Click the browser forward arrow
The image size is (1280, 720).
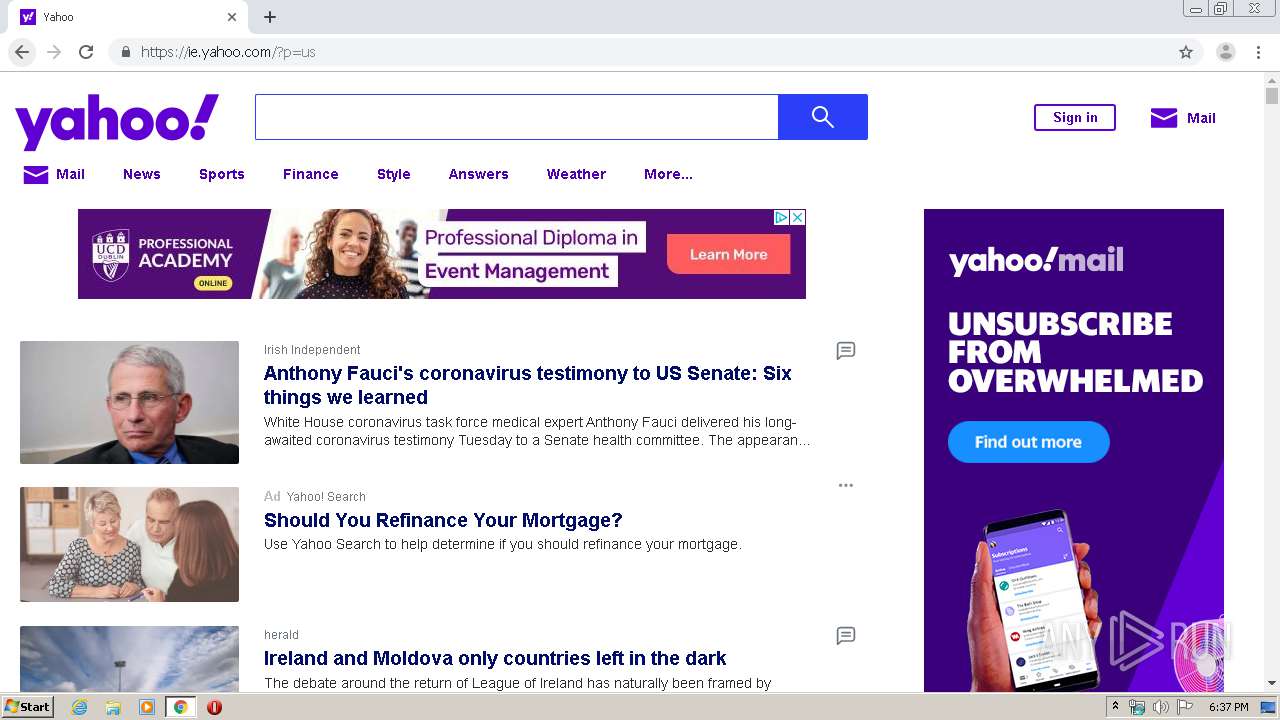coord(54,52)
